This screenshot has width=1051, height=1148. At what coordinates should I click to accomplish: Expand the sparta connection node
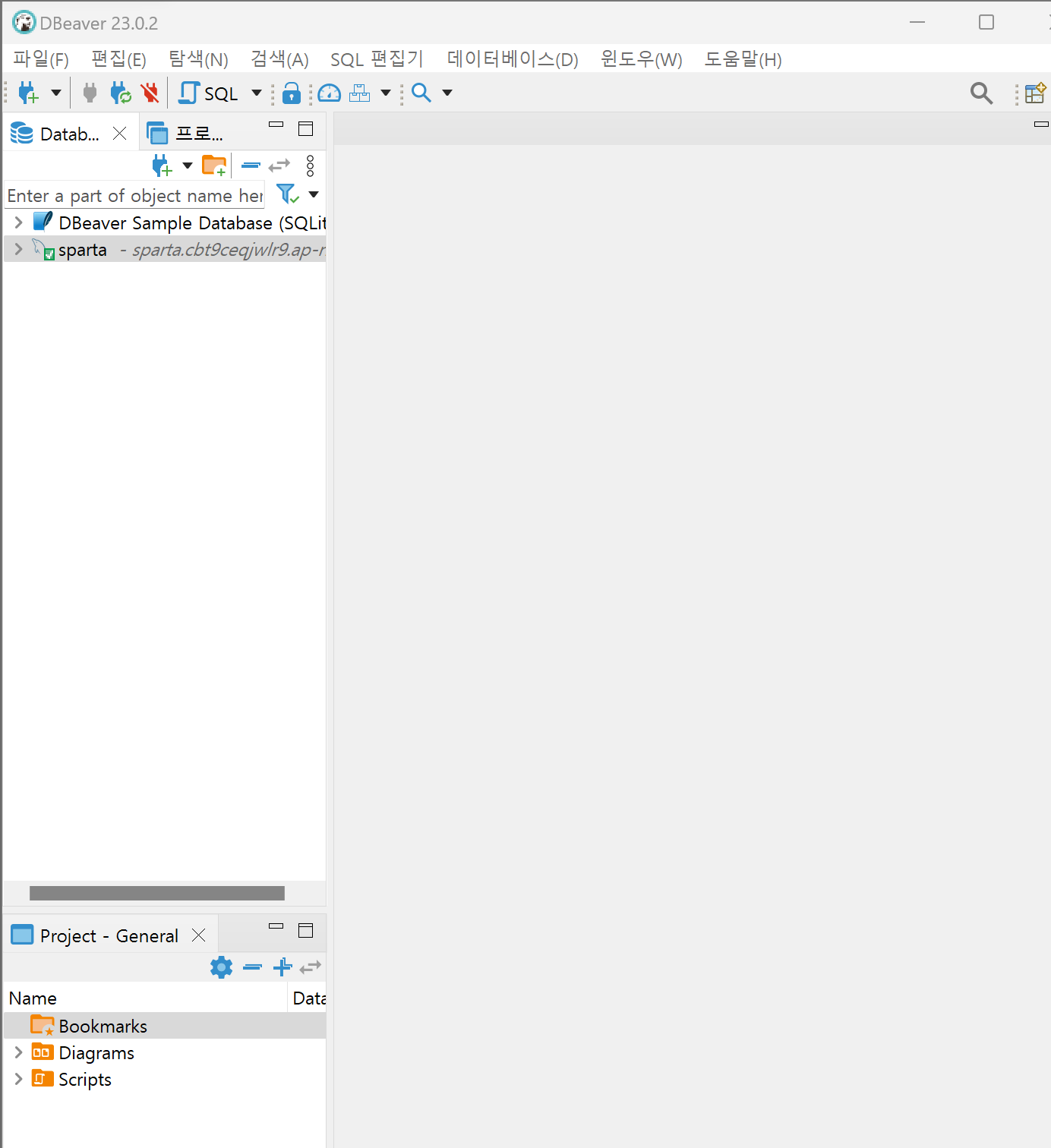(19, 249)
